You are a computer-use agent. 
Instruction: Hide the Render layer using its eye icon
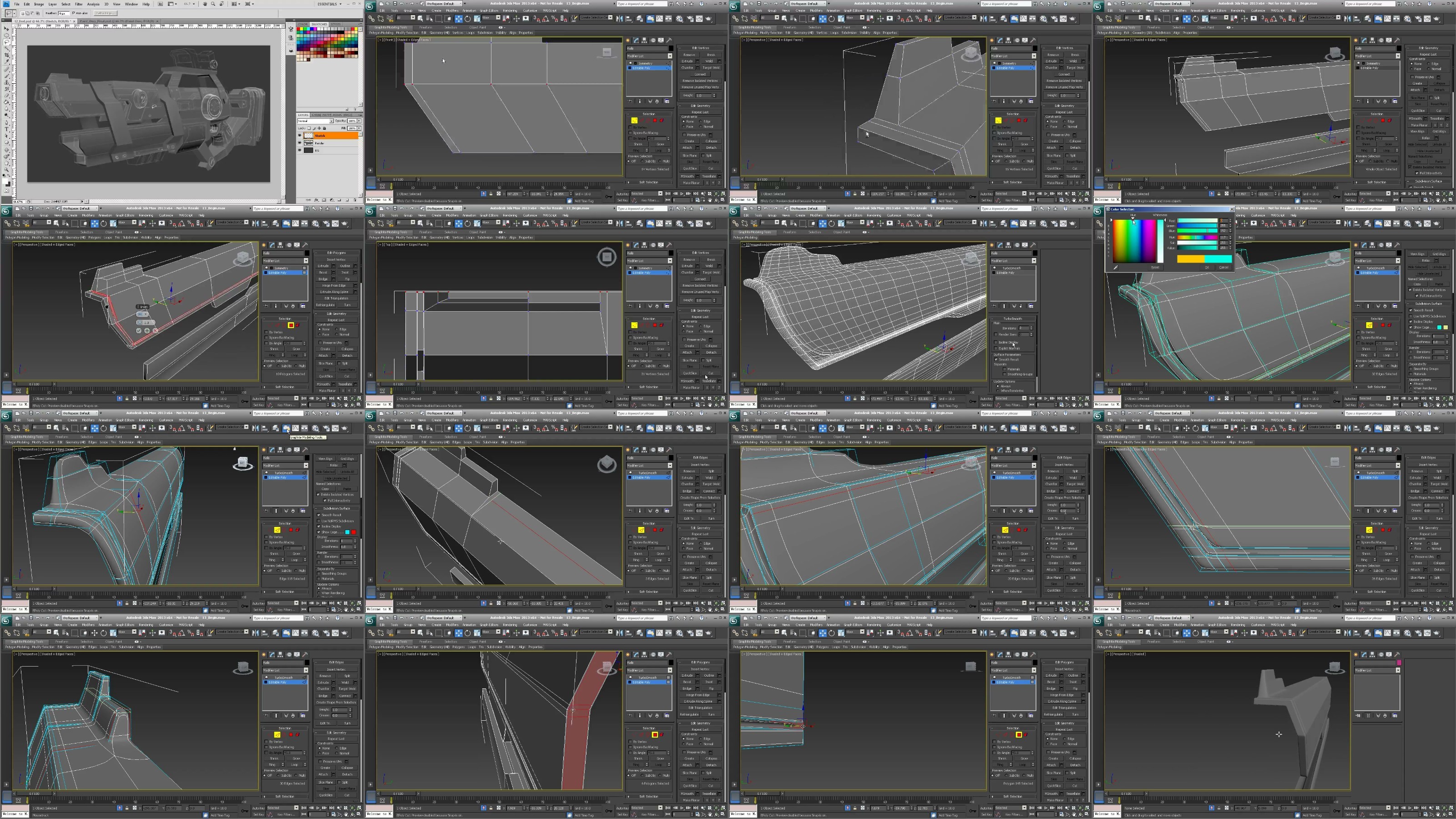300,143
